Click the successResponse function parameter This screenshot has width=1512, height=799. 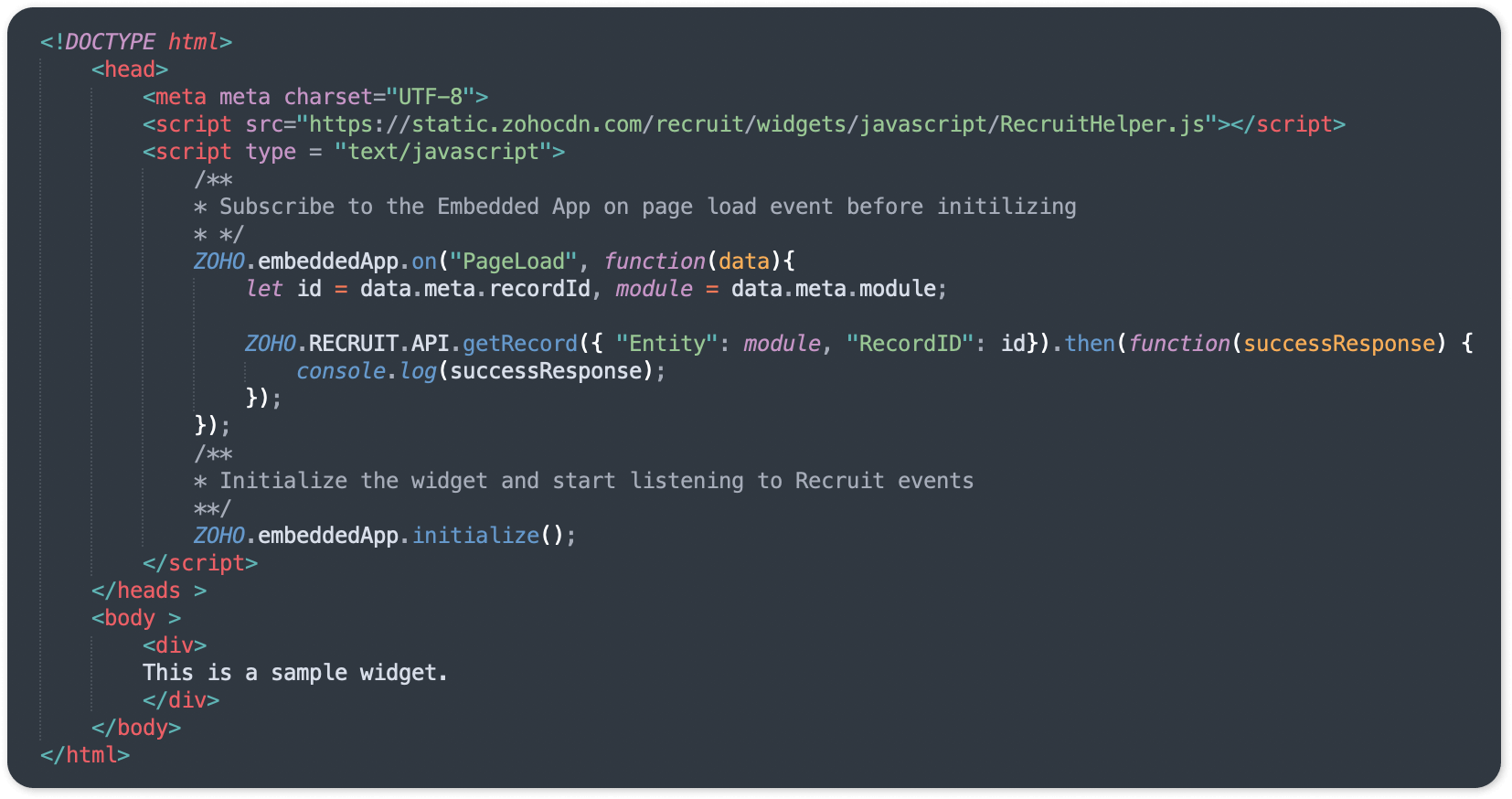click(x=1339, y=344)
